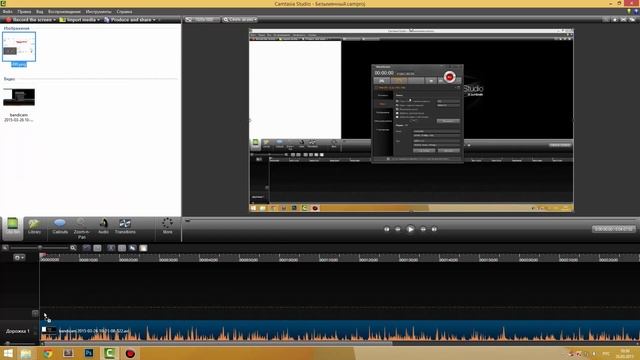
Task: Open the Windows Start button
Action: point(8,353)
